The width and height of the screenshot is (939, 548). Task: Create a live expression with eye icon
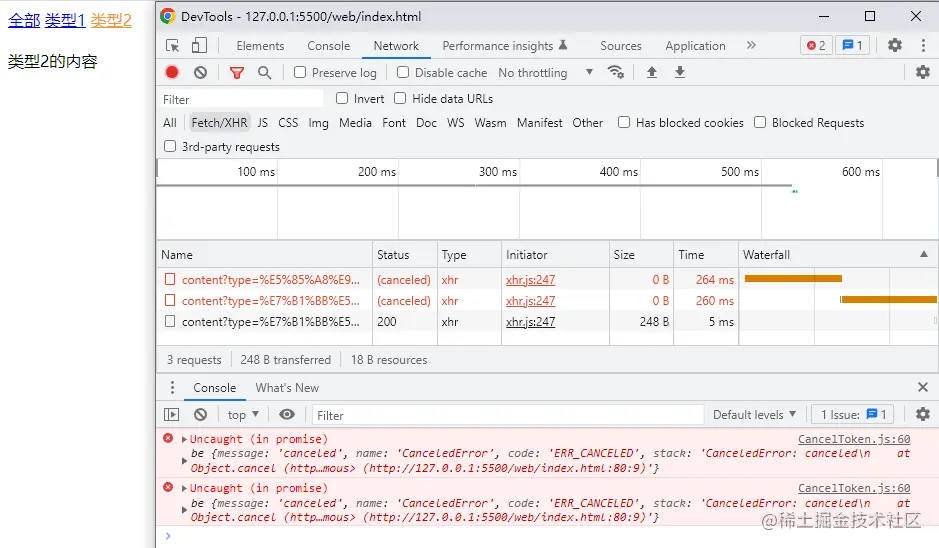[x=287, y=414]
